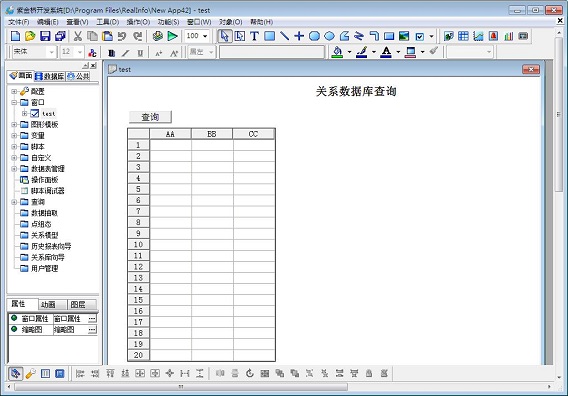Expand the 变量 tree node
Viewport: 568px width, 396px height.
click(14, 136)
